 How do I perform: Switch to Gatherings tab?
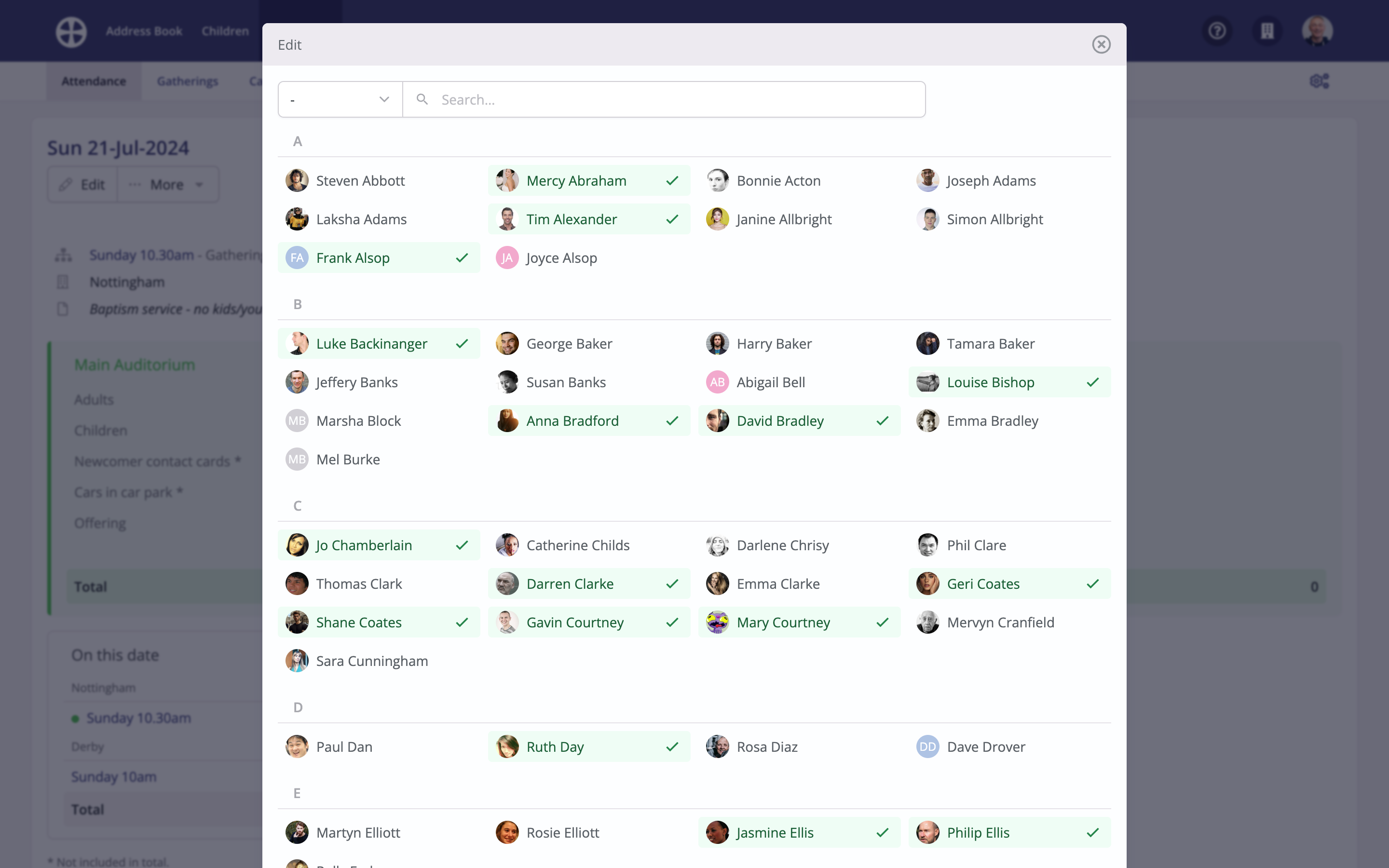[x=187, y=81]
